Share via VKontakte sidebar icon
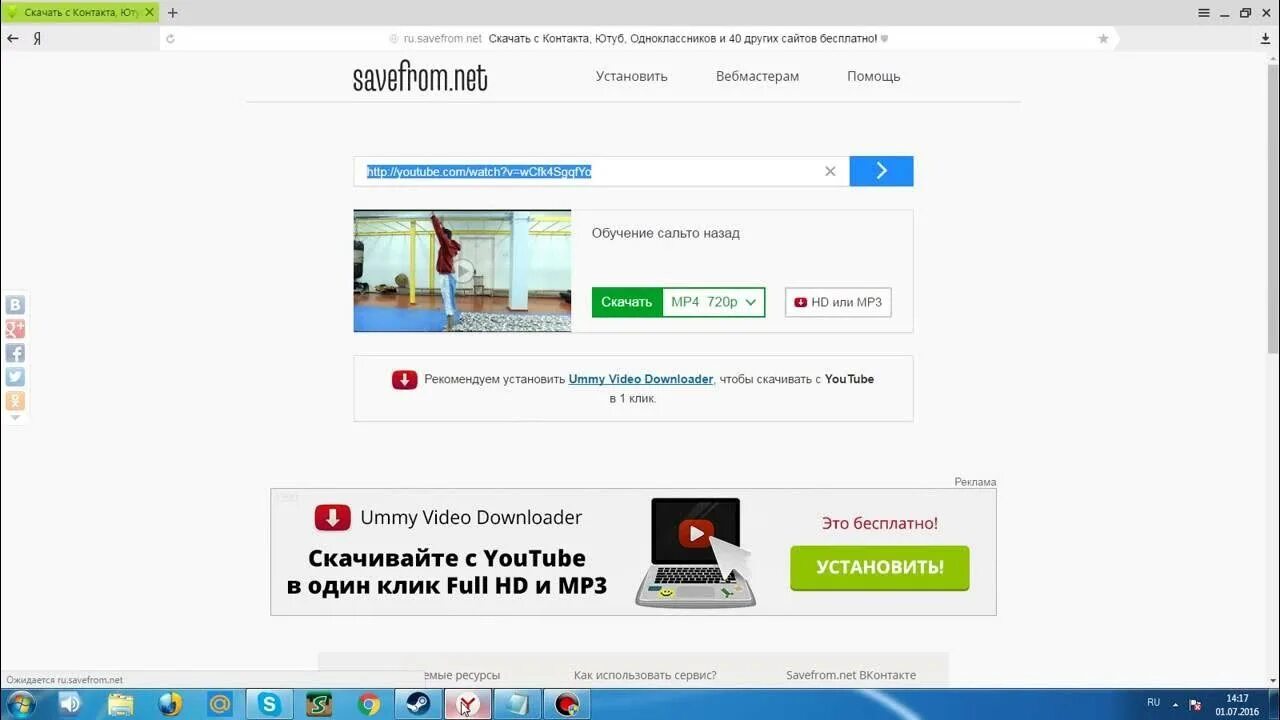This screenshot has width=1280, height=720. 15,305
